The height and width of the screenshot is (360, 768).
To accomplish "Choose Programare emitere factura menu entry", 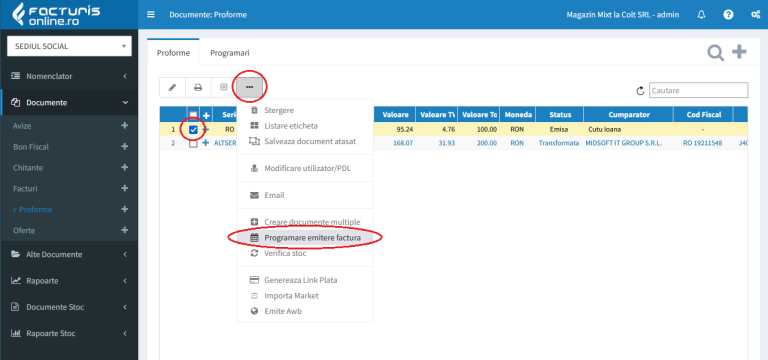I will [x=305, y=238].
